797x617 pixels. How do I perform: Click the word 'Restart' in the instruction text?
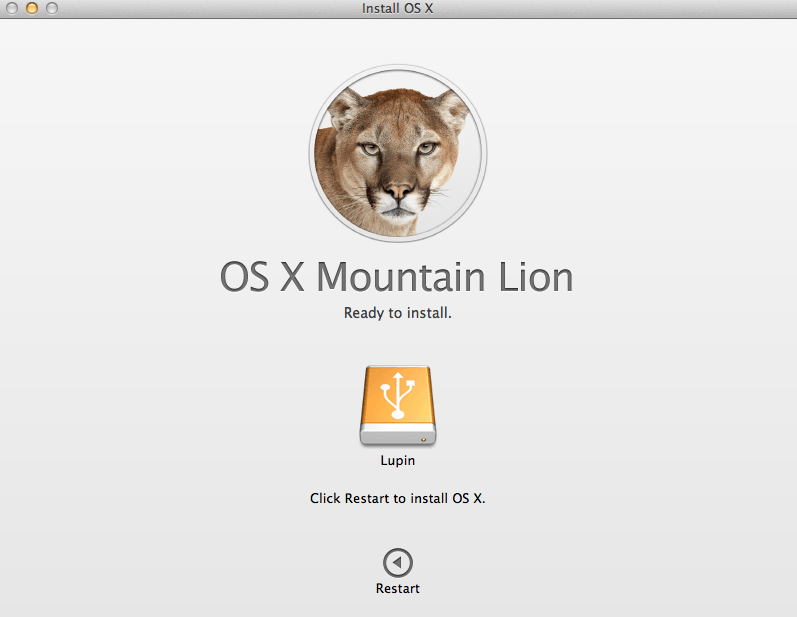tap(366, 498)
